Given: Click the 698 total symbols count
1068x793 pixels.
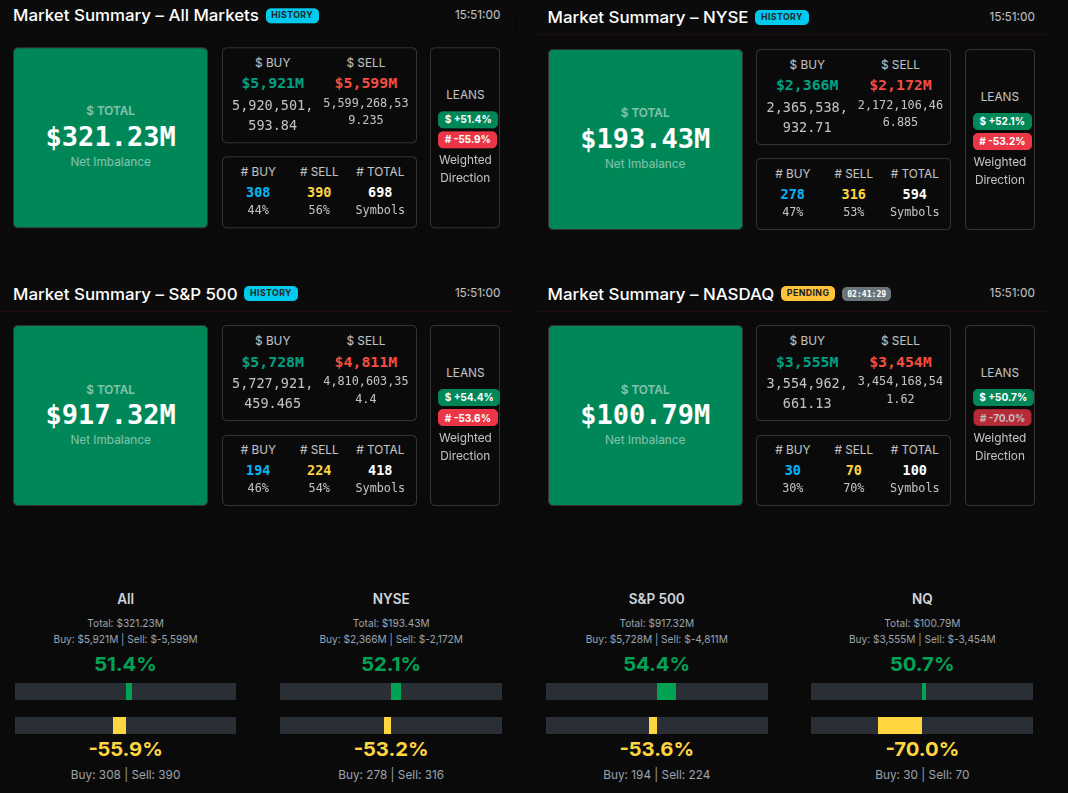Looking at the screenshot, I should tap(380, 192).
